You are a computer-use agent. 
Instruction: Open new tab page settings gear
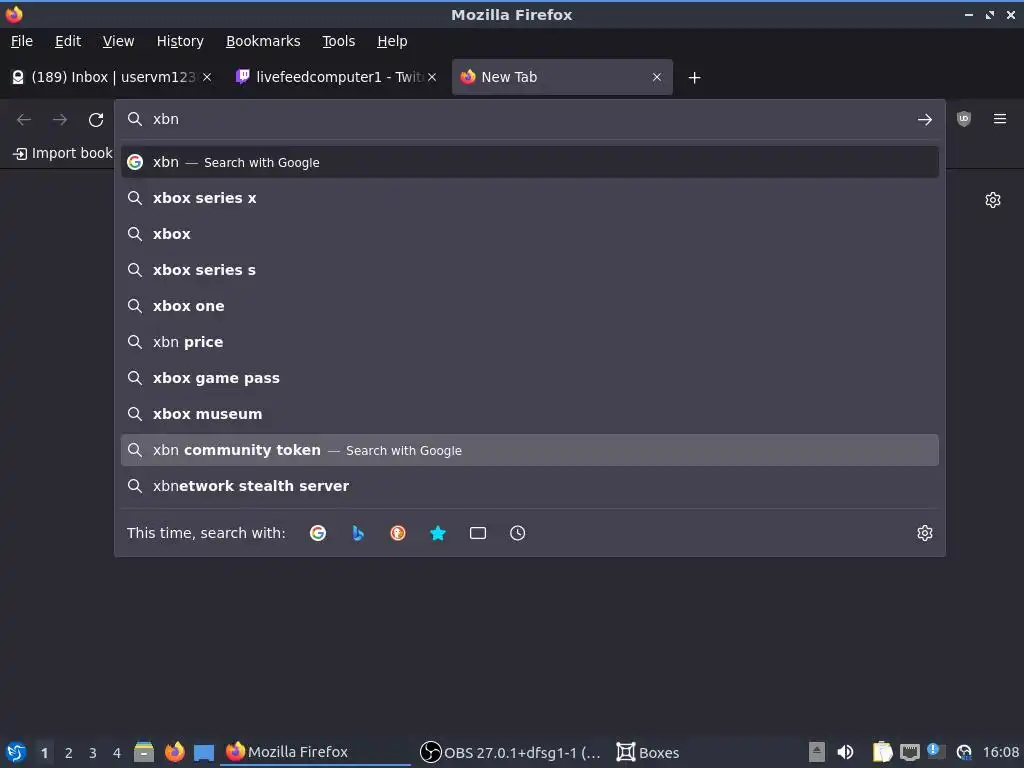point(993,200)
